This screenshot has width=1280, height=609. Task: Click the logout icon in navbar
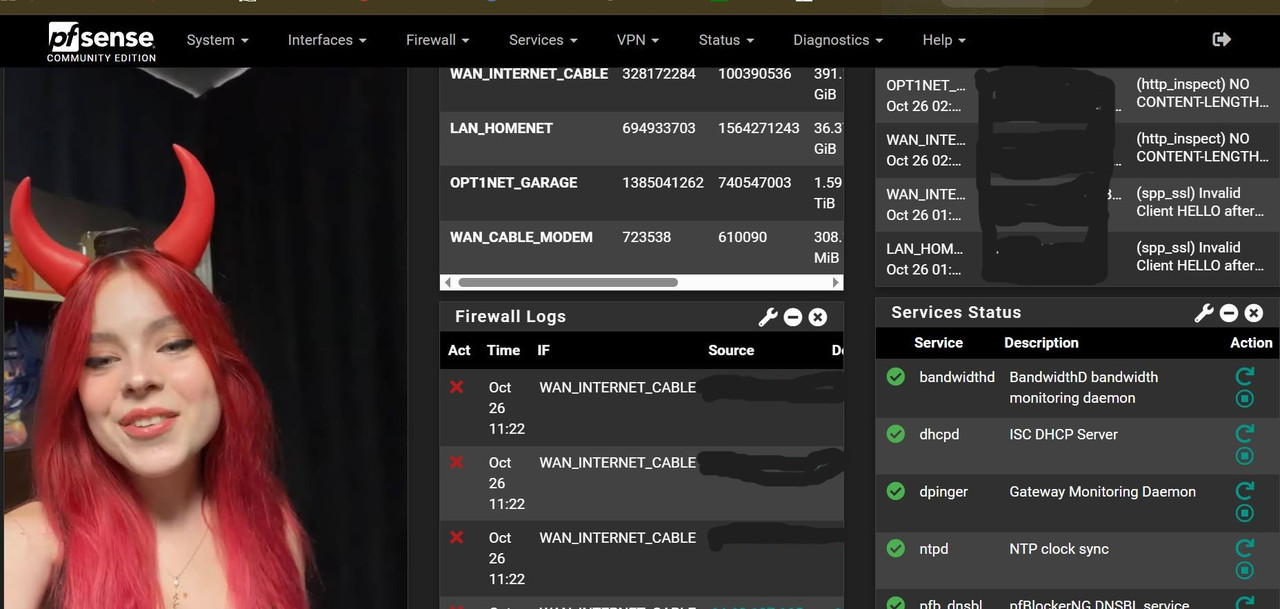1221,39
